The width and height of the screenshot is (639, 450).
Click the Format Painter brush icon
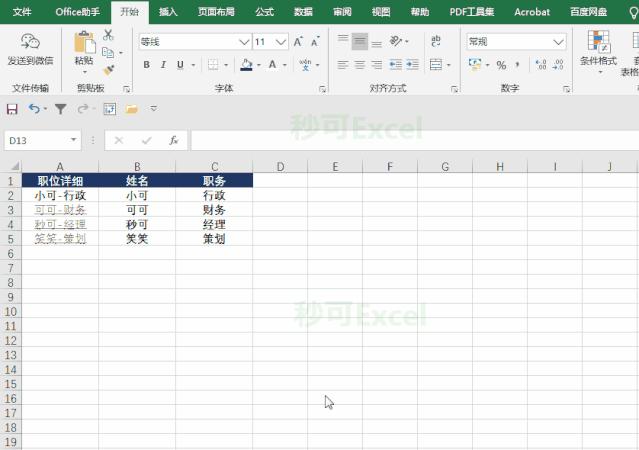[108, 70]
